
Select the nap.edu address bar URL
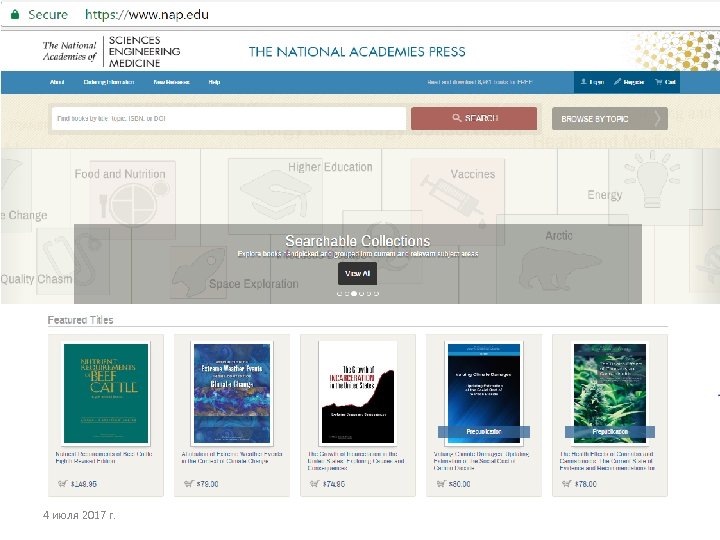coord(147,14)
